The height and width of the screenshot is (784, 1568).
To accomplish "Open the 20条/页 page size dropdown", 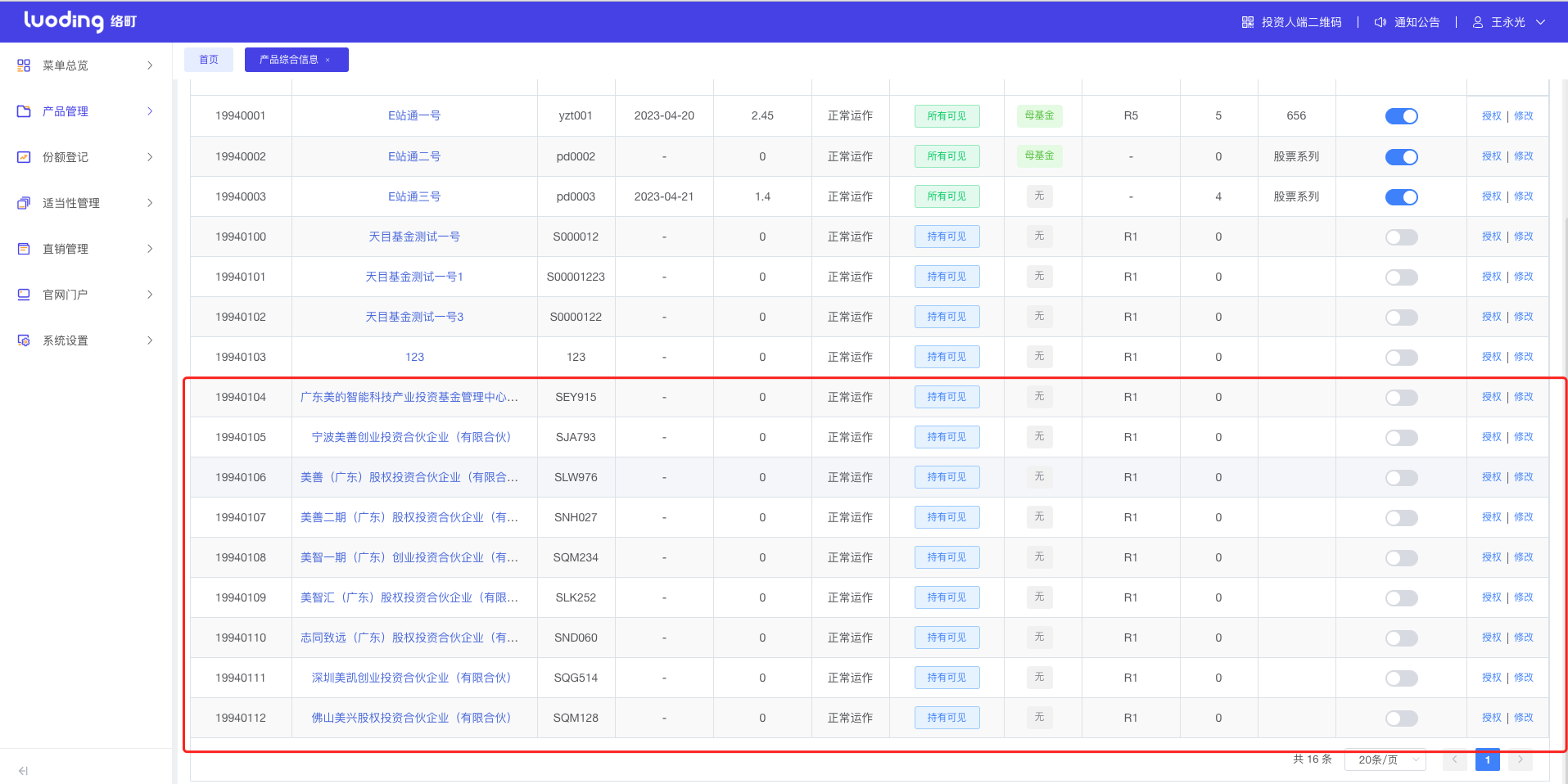I will [1385, 759].
